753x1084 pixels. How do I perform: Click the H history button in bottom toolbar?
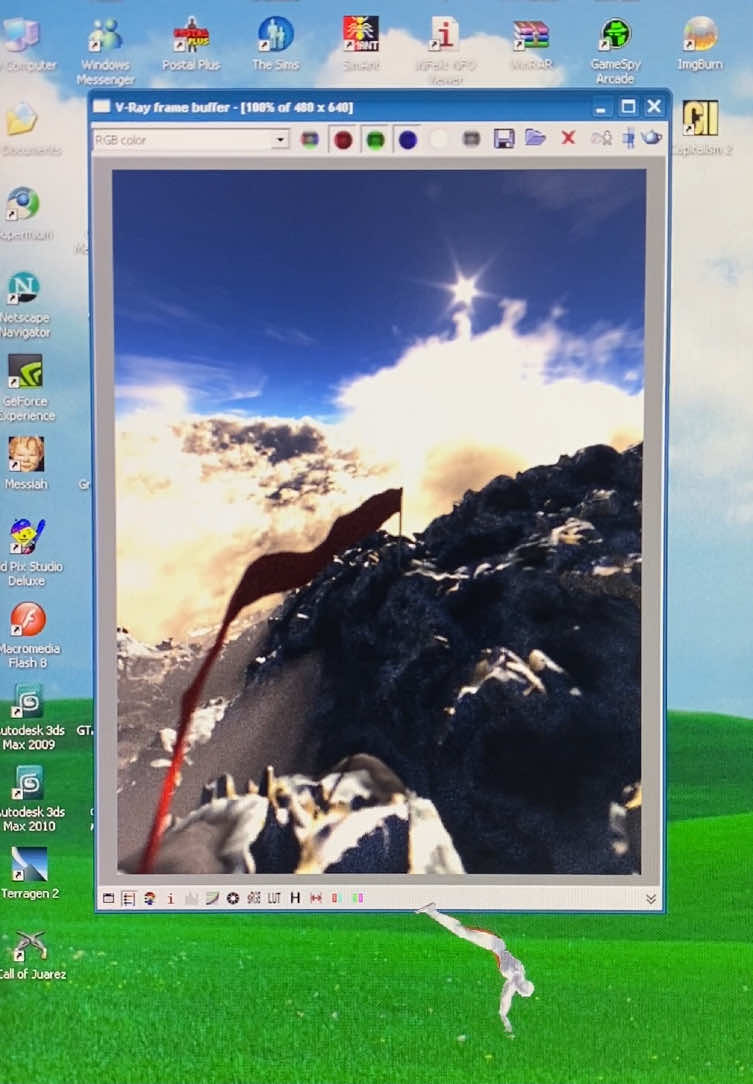tap(295, 898)
